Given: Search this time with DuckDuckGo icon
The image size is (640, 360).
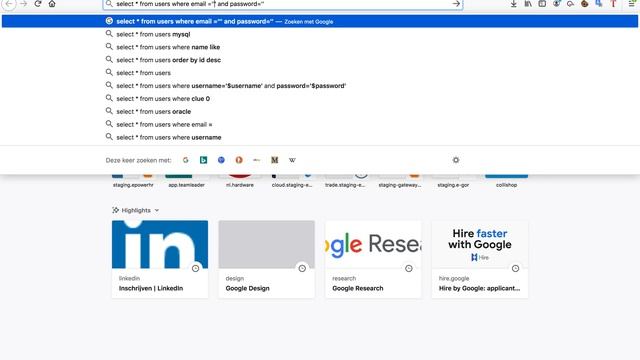Looking at the screenshot, I should (x=239, y=160).
